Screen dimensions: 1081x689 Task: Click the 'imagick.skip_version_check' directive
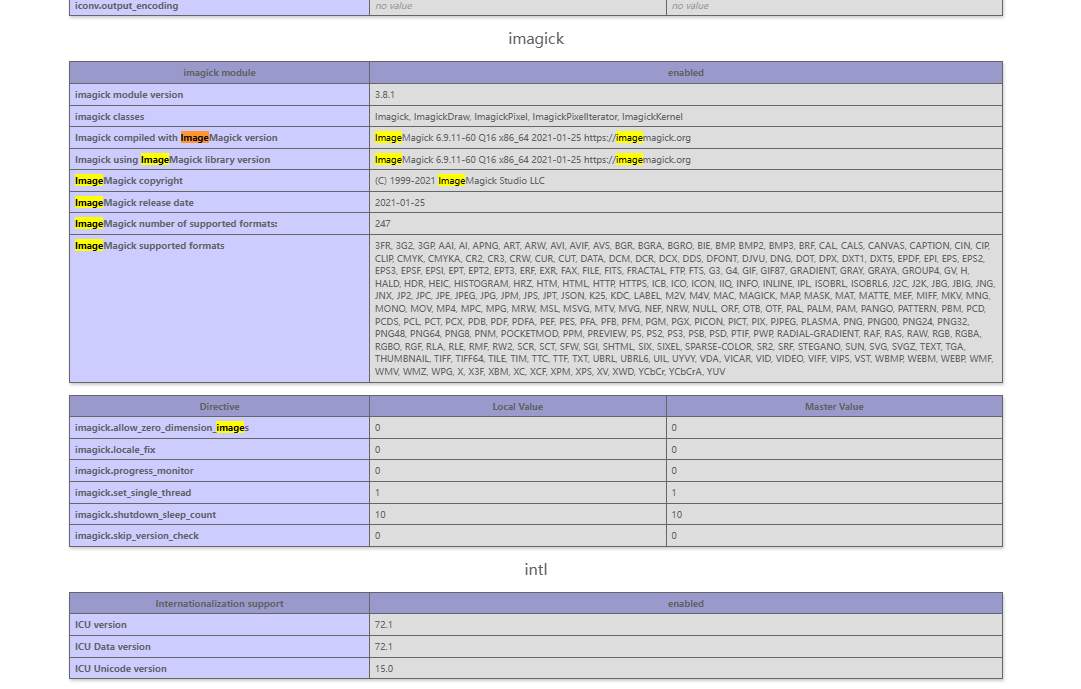coord(137,536)
